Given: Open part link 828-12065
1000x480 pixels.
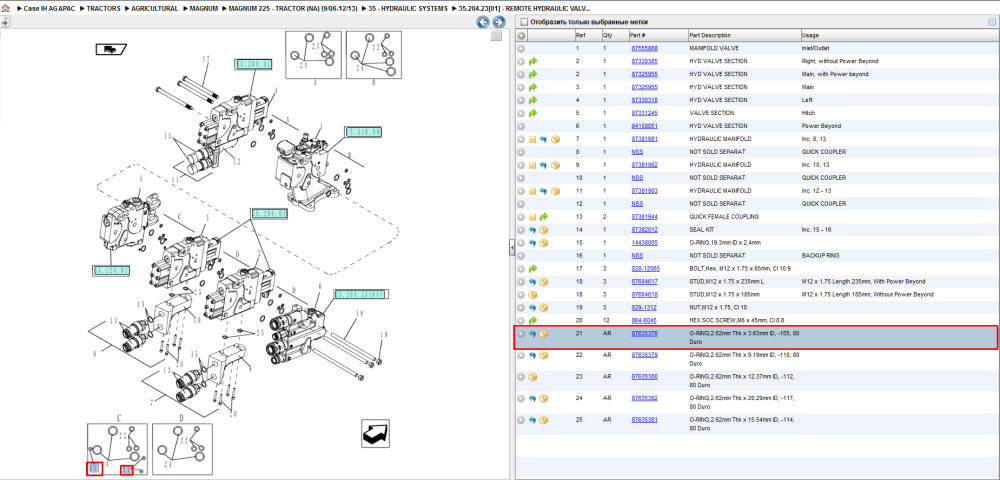Looking at the screenshot, I should 645,268.
